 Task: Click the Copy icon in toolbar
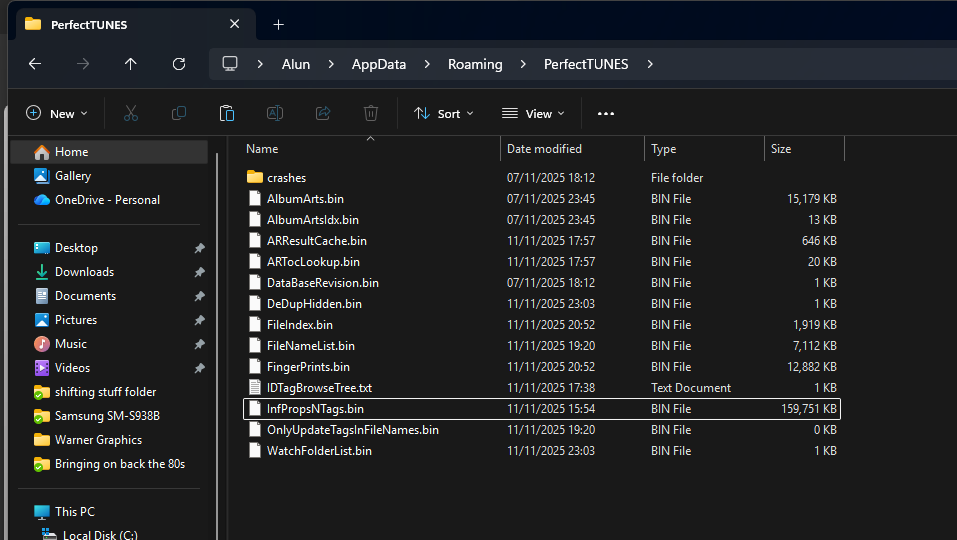(x=179, y=114)
